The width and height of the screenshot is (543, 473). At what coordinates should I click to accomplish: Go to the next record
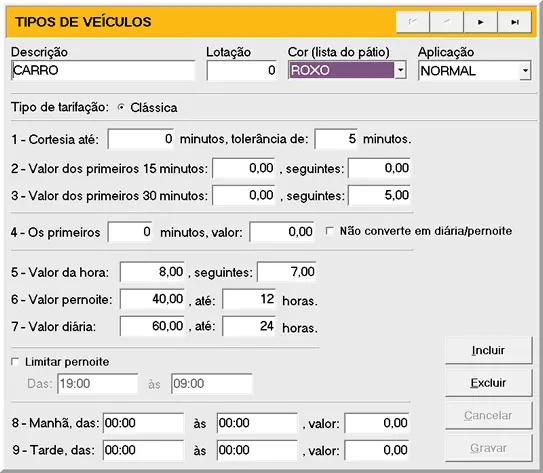coord(480,22)
